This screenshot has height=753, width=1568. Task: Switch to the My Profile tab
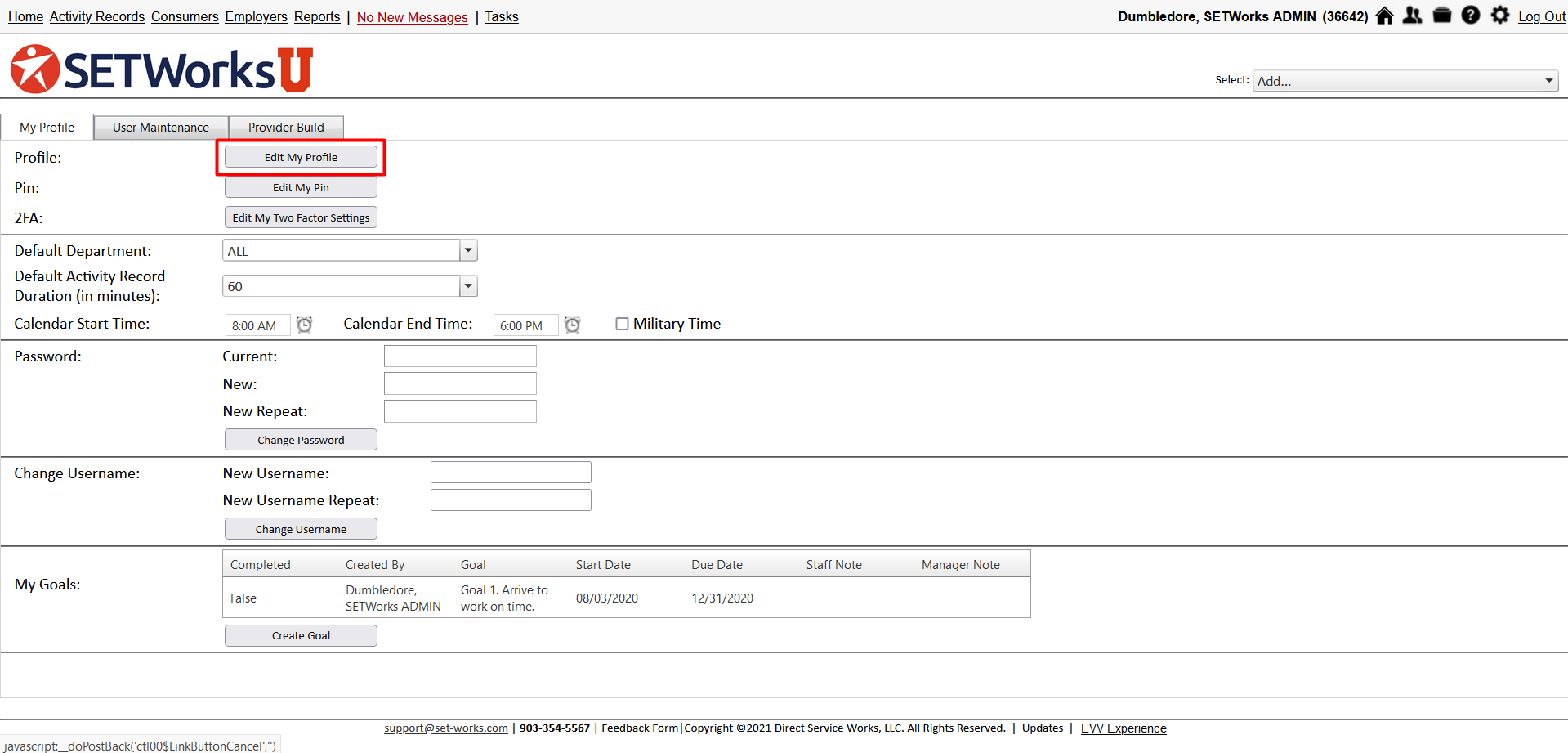click(x=47, y=128)
